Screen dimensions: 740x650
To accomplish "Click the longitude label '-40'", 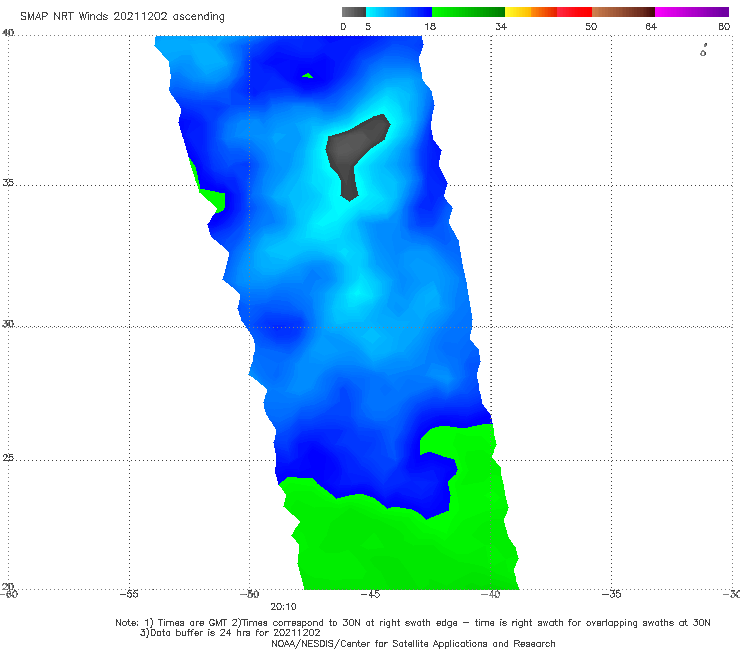I will tap(491, 594).
